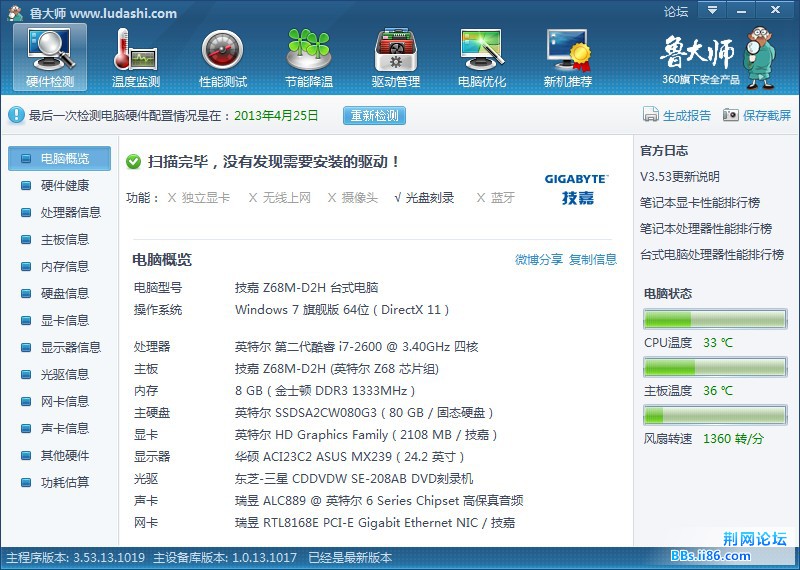
Task: Click the 鲁大师 title bar app icon
Action: click(15, 12)
